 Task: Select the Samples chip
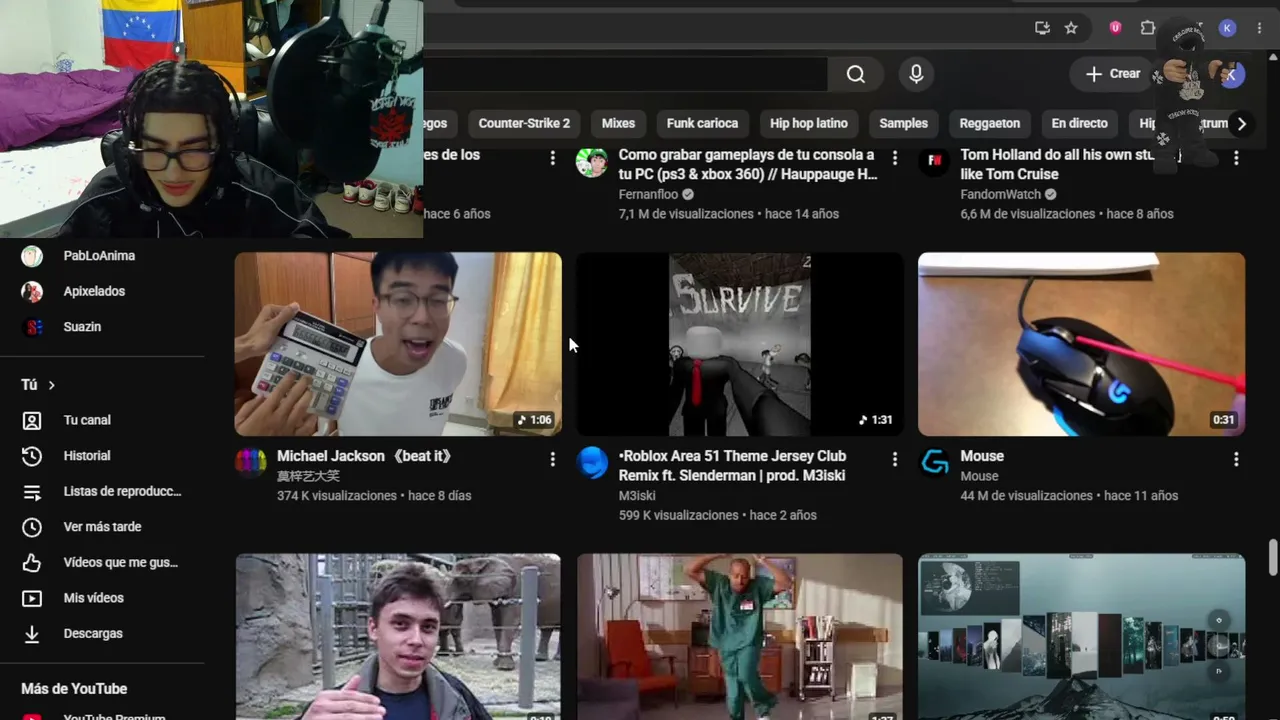[904, 123]
